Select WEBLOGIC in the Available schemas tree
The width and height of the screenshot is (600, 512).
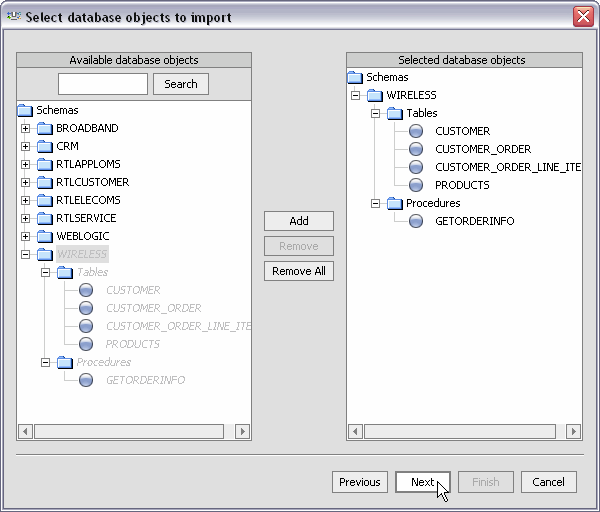click(83, 236)
